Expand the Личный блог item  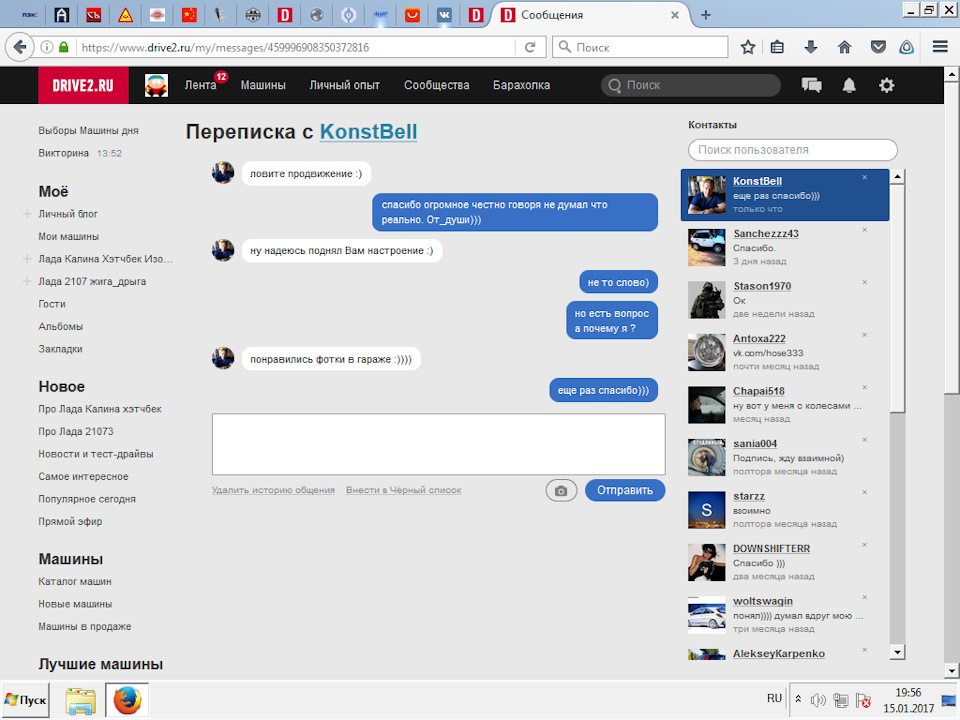[x=27, y=214]
